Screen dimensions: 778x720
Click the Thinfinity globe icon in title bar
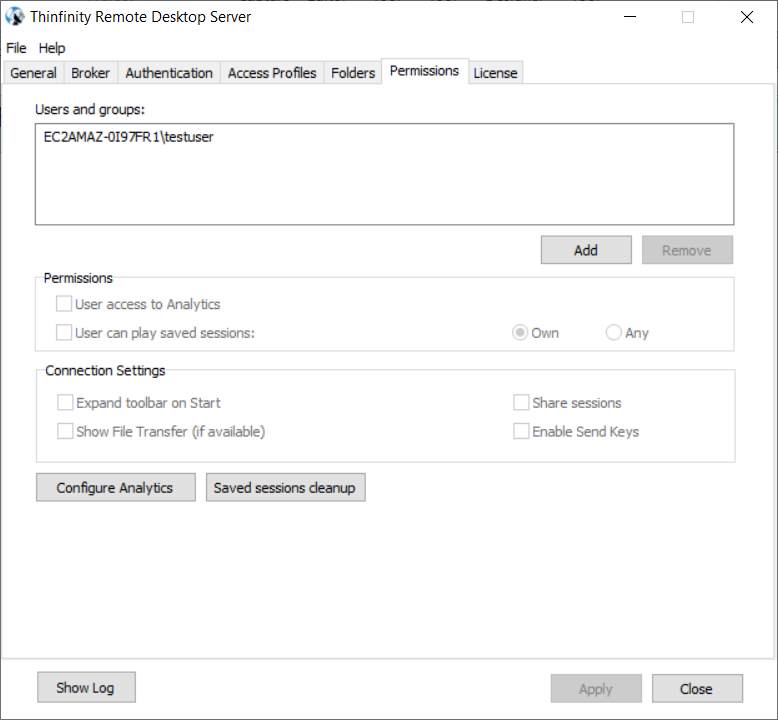coord(15,16)
